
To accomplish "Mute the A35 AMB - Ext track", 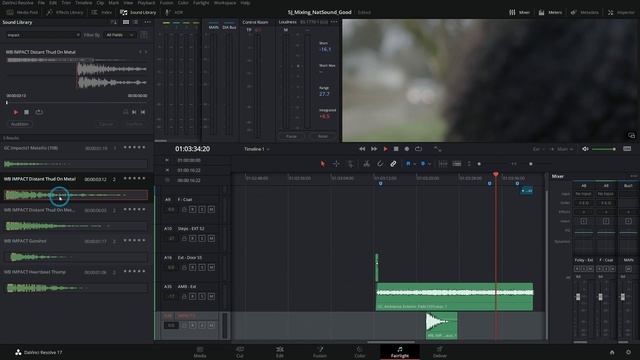I will pyautogui.click(x=211, y=296).
